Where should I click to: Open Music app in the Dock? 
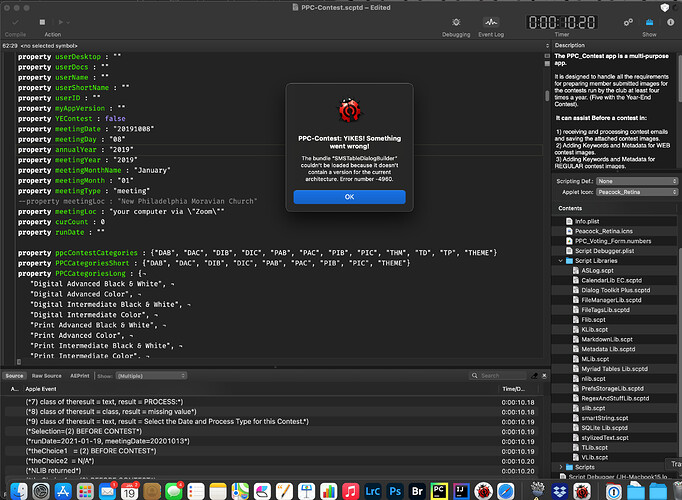pyautogui.click(x=351, y=491)
